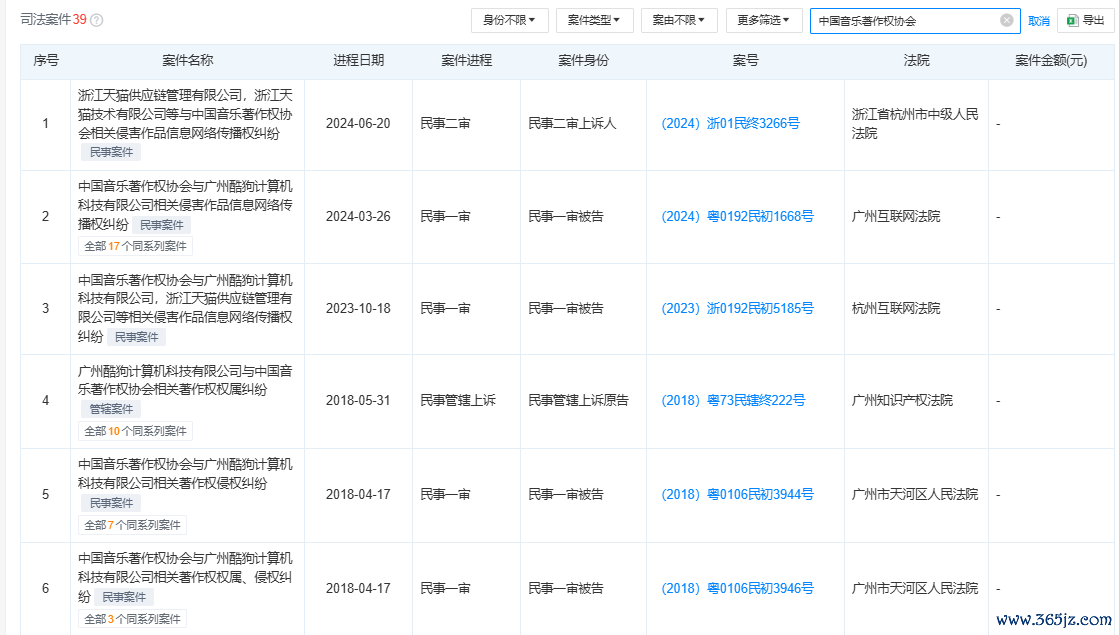
Task: Click the 进程日期 column header
Action: 358,61
